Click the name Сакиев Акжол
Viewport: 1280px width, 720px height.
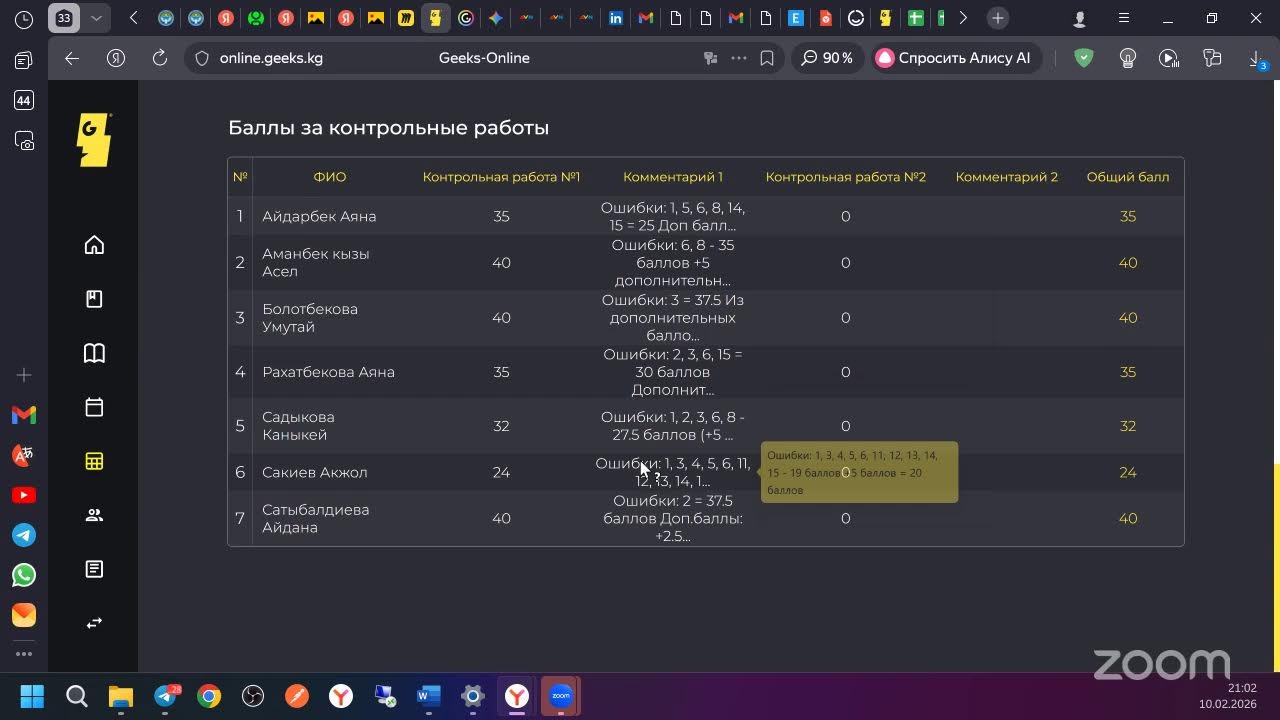point(315,472)
